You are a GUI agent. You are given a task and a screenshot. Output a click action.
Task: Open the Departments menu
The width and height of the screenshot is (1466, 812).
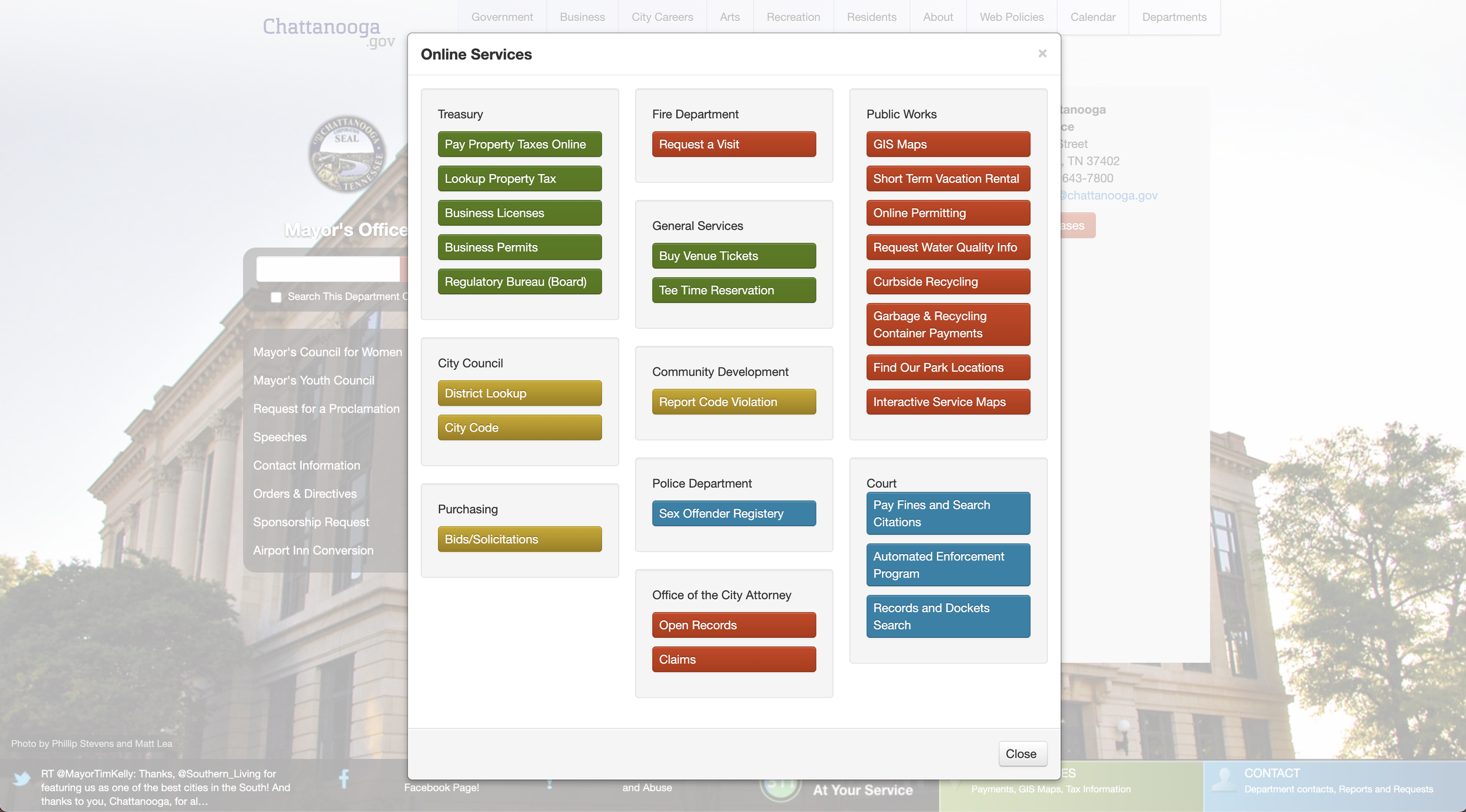[1174, 16]
